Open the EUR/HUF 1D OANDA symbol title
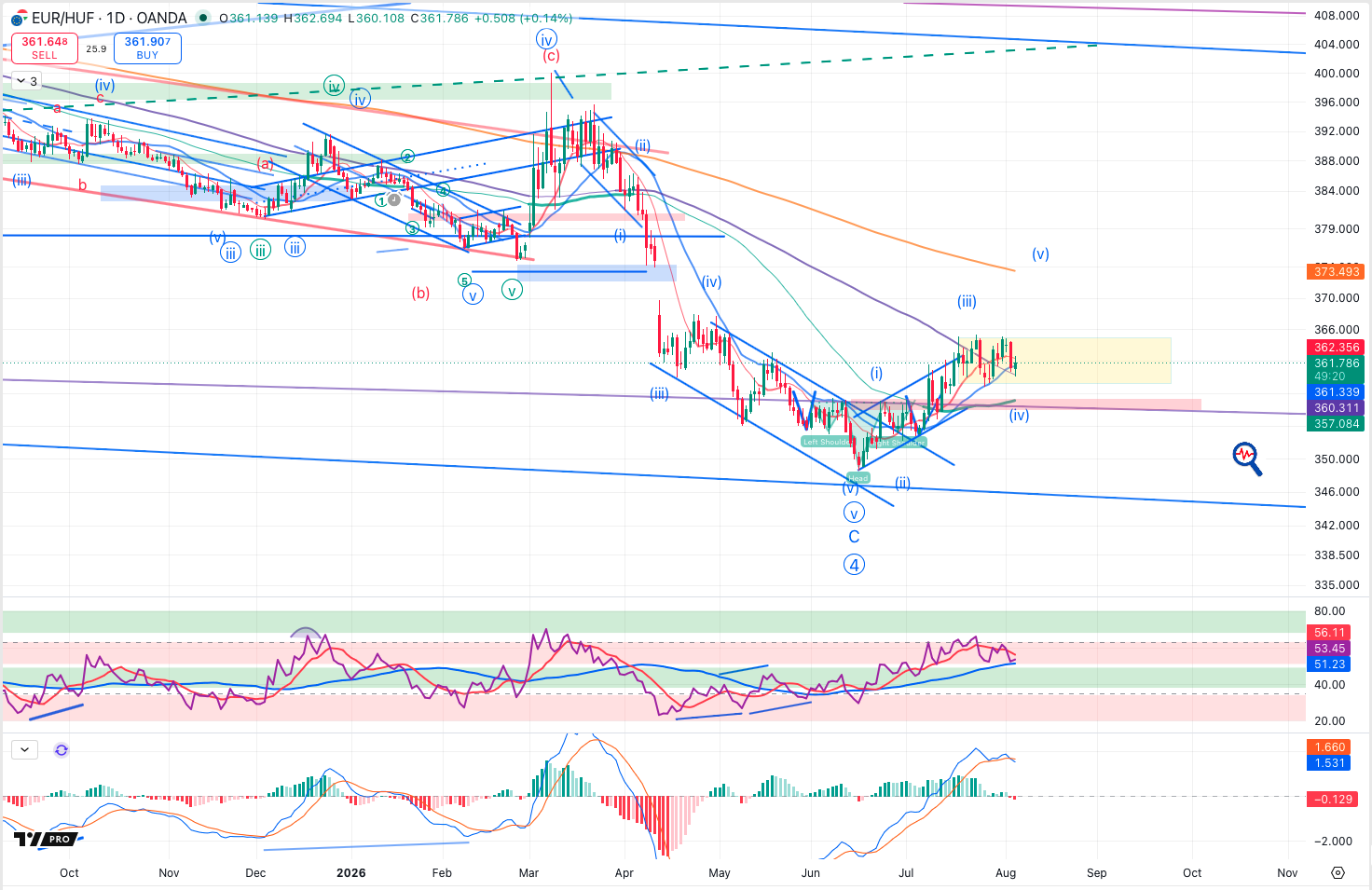1372x890 pixels. pyautogui.click(x=109, y=18)
